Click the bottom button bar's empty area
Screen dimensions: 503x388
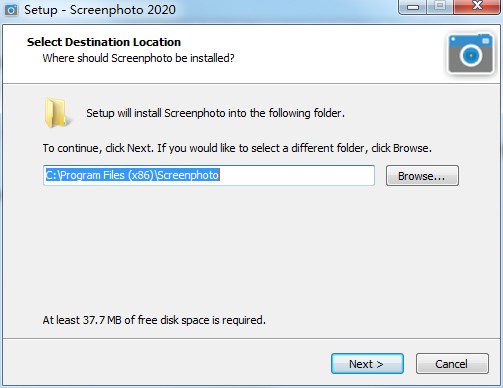167,363
